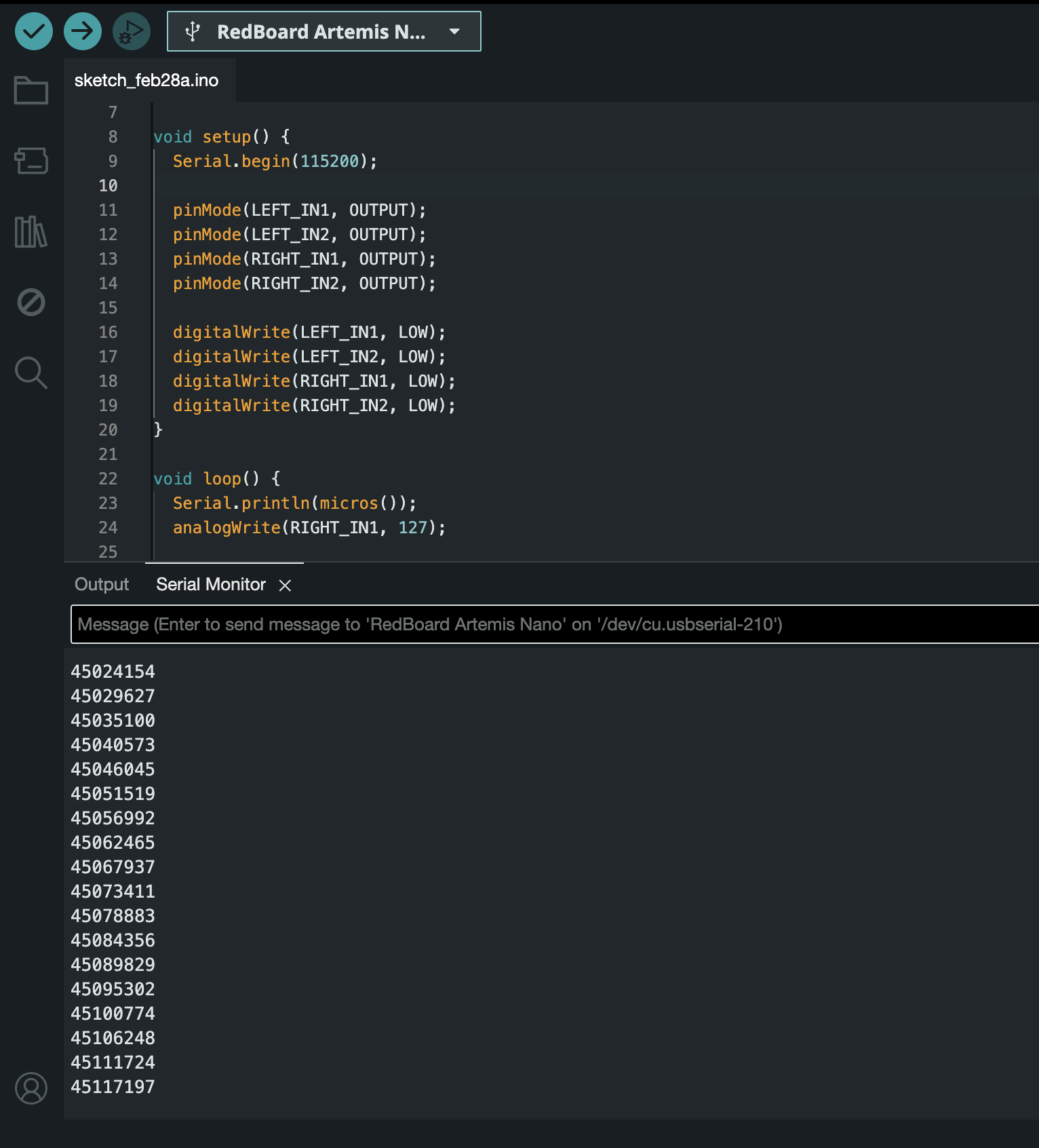Click digitalWrite(LEFT_IN1, LOW) line
The width and height of the screenshot is (1039, 1148).
309,332
